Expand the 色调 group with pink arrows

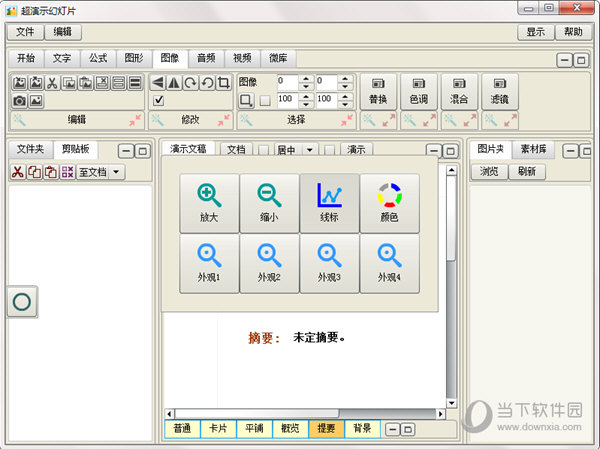429,120
